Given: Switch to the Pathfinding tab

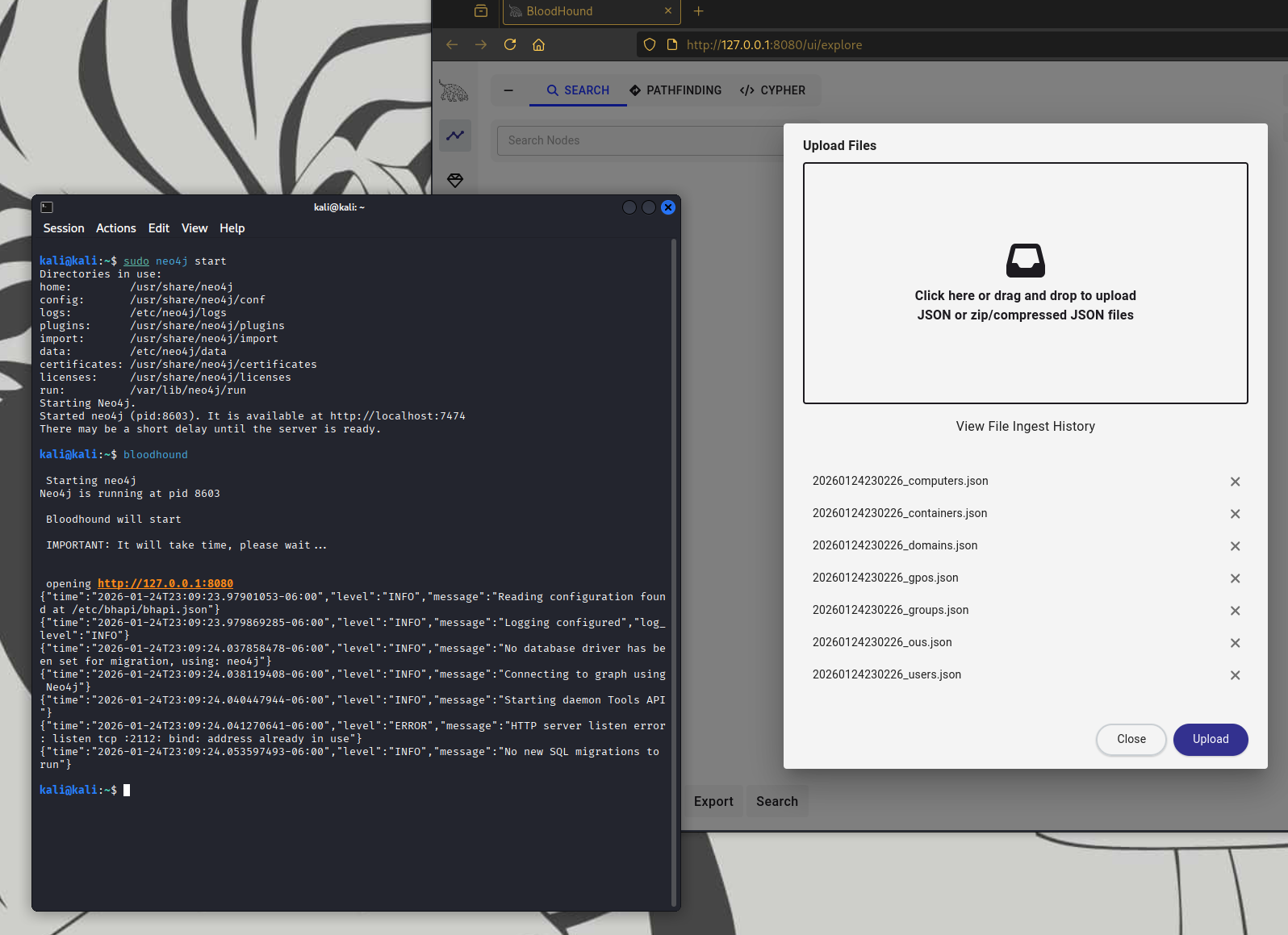Looking at the screenshot, I should [675, 90].
